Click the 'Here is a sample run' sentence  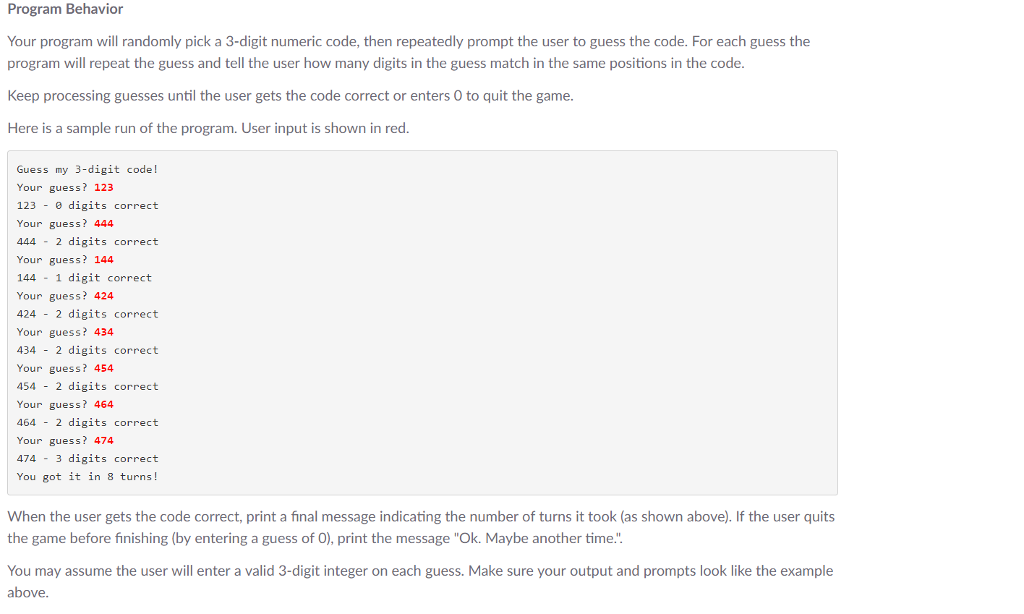point(208,128)
